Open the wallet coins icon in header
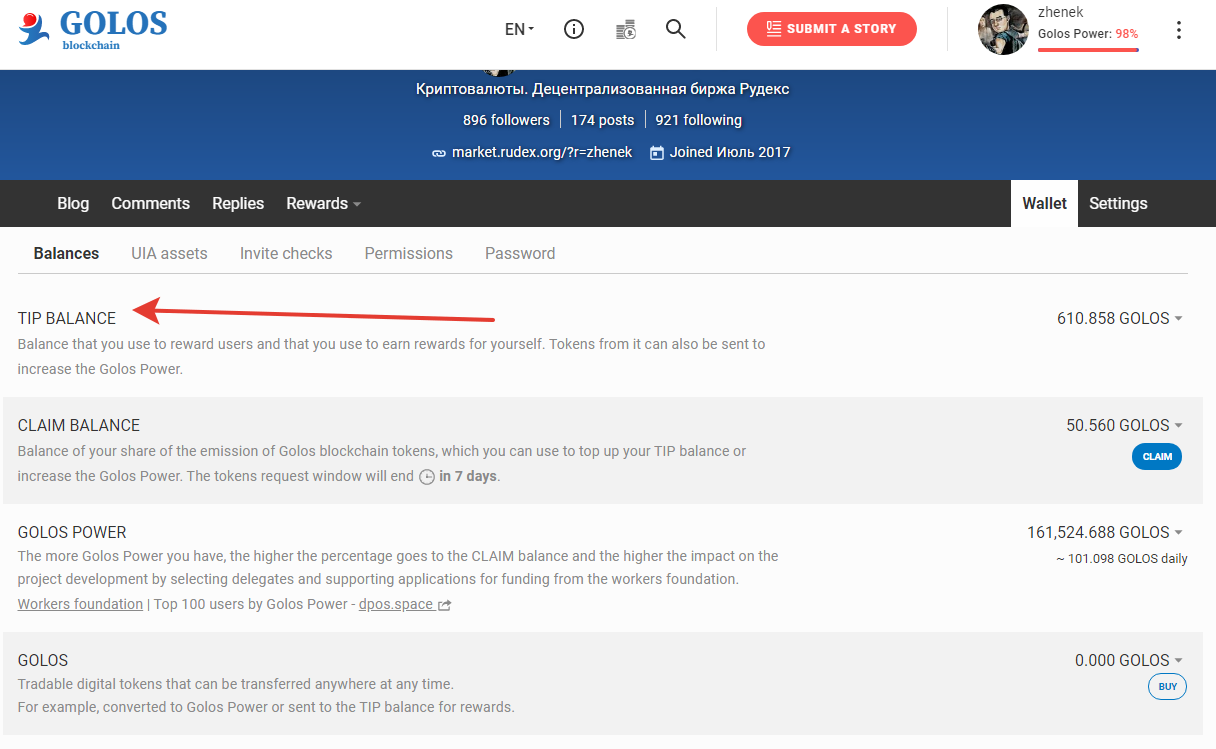 click(626, 29)
